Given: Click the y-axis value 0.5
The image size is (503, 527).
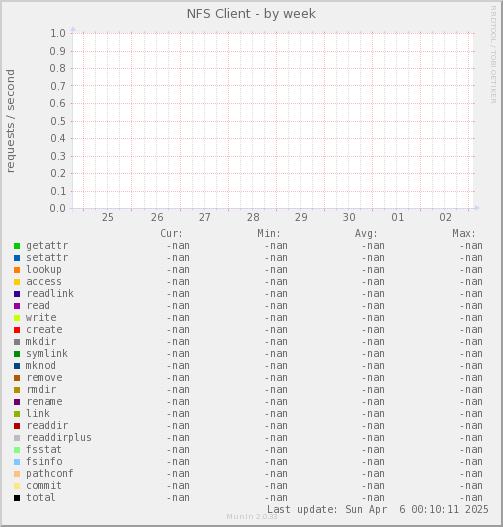Looking at the screenshot, I should click(x=58, y=121).
